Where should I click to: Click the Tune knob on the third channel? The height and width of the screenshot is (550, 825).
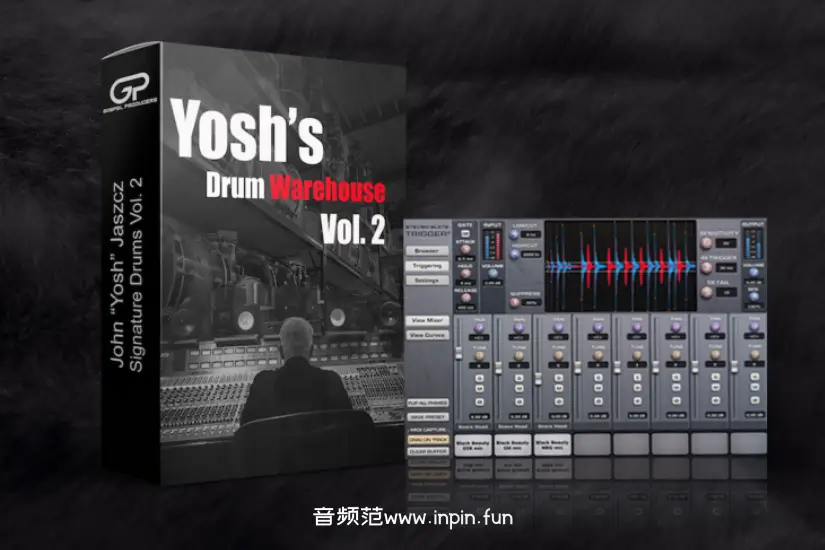point(558,356)
